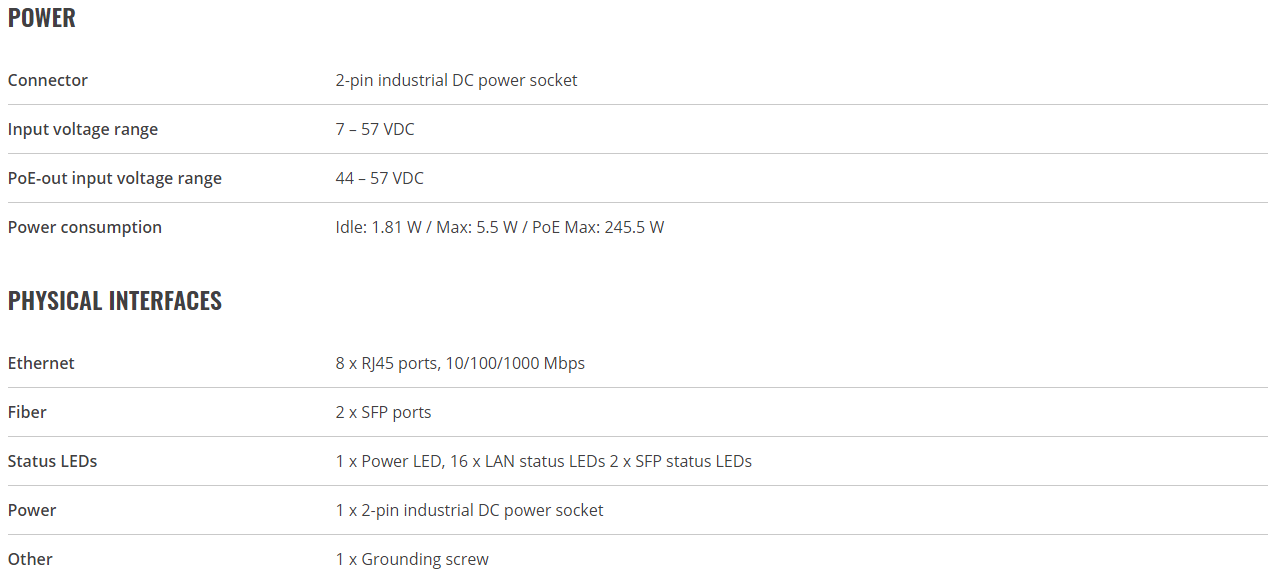This screenshot has height=588, width=1275.
Task: Click the Power LED and LAN status LEDs text
Action: [544, 461]
